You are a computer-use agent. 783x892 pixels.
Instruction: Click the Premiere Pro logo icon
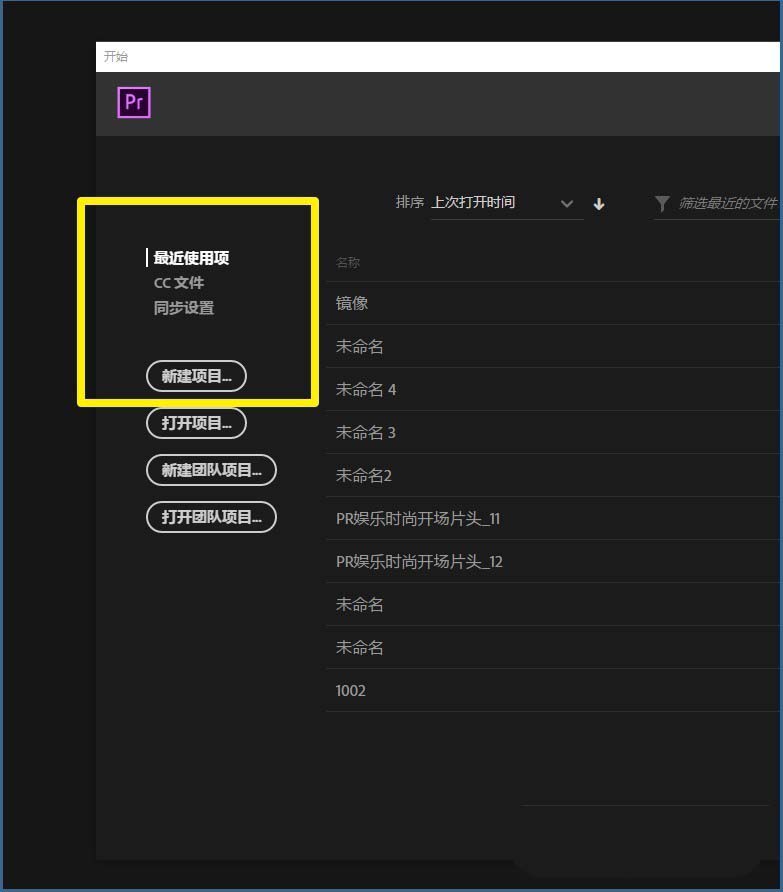134,102
